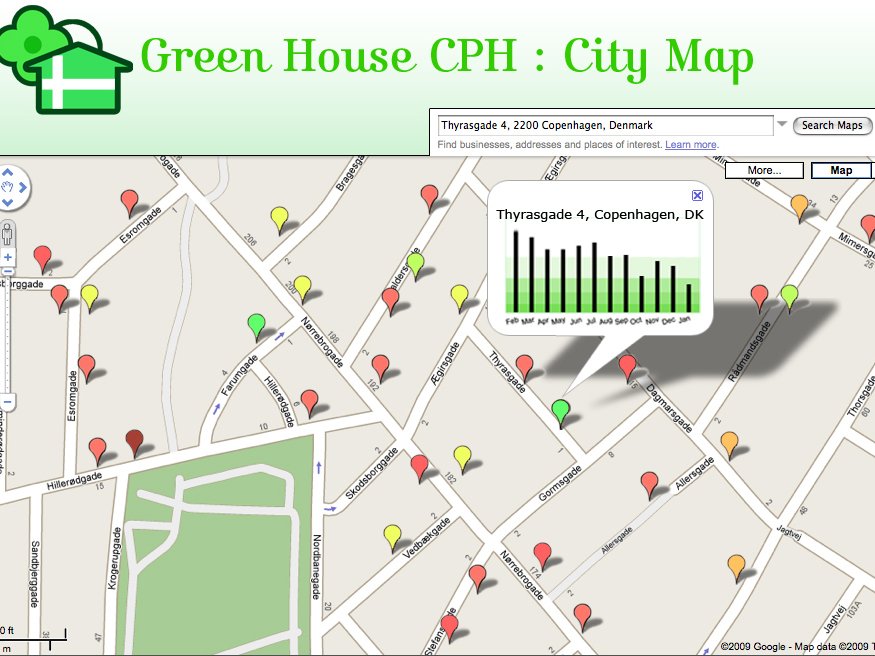Follow the Learn more link
The image size is (875, 656).
point(691,144)
